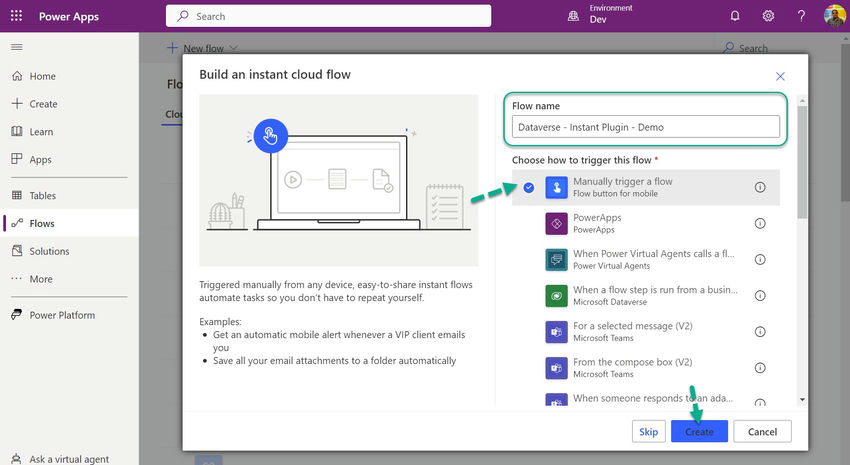Click the Environment globe icon

pyautogui.click(x=573, y=16)
